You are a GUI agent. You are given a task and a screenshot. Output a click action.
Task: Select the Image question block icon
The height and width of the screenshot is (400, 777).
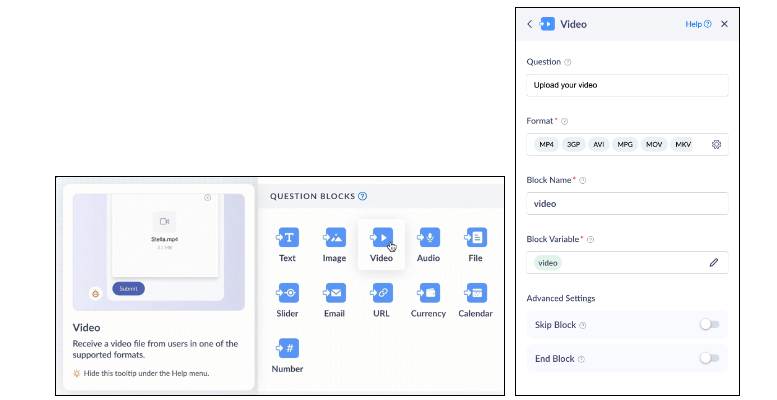(334, 238)
